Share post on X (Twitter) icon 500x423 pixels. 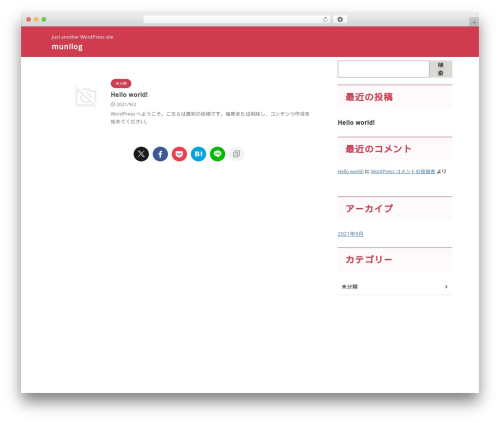(x=141, y=154)
